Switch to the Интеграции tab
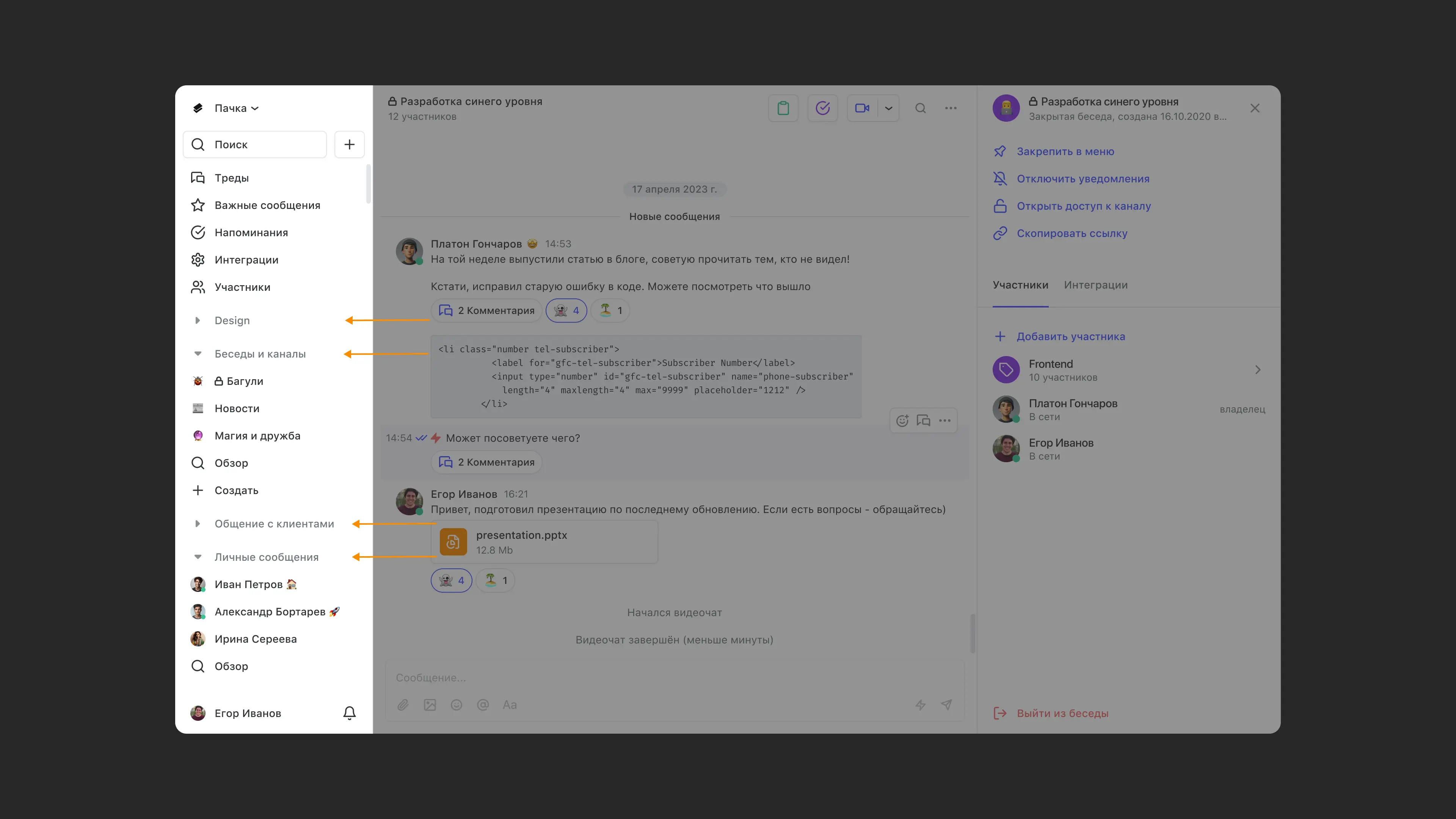This screenshot has height=819, width=1456. coord(1095,285)
